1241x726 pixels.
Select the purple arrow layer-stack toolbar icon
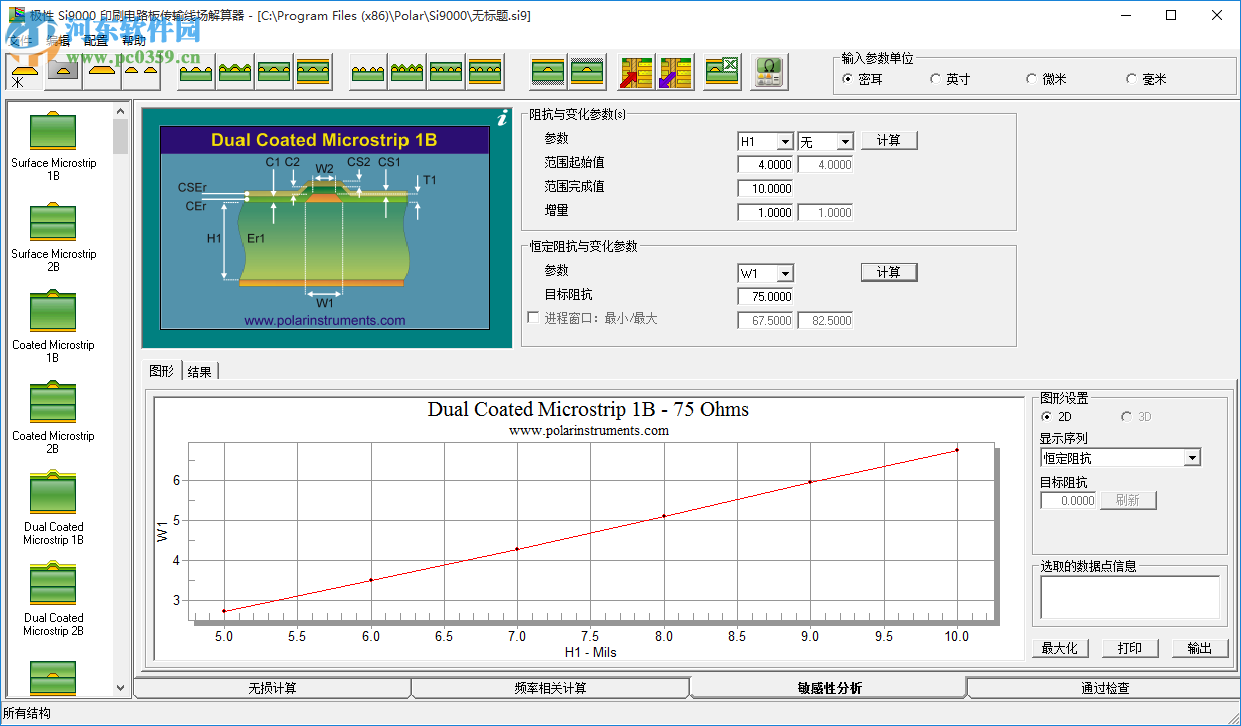(x=676, y=71)
